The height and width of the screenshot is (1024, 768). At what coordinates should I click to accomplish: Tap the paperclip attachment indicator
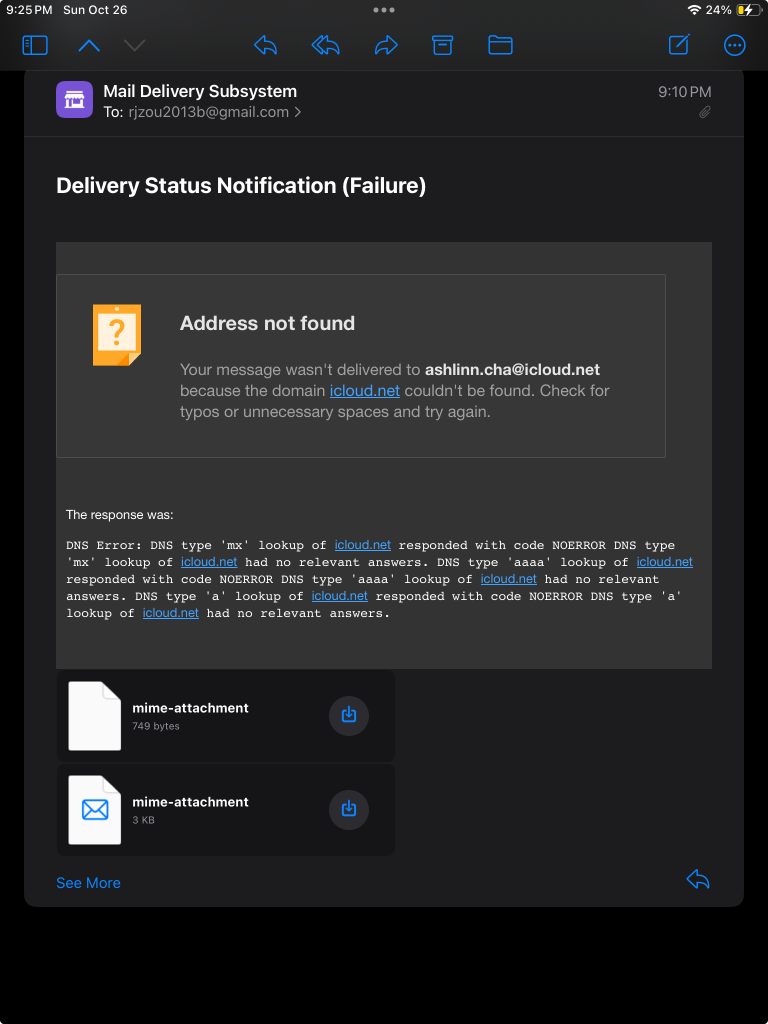(704, 113)
